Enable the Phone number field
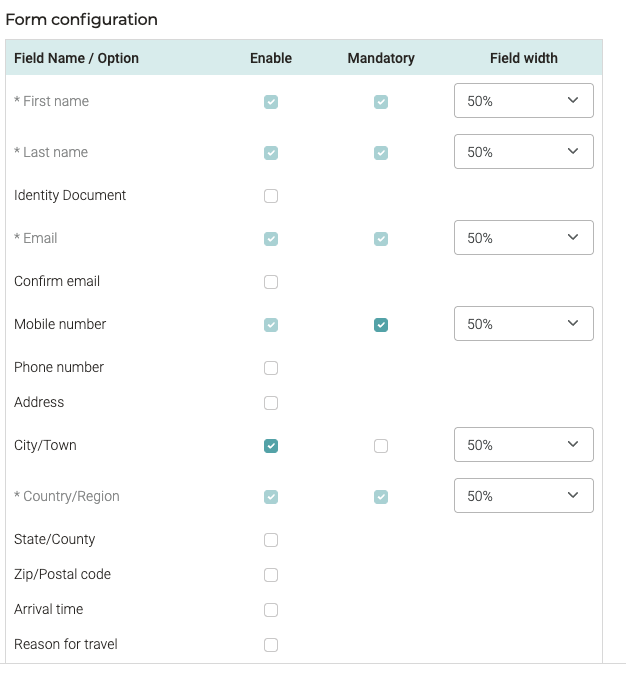Screen dimensions: 626x681 pyautogui.click(x=271, y=368)
